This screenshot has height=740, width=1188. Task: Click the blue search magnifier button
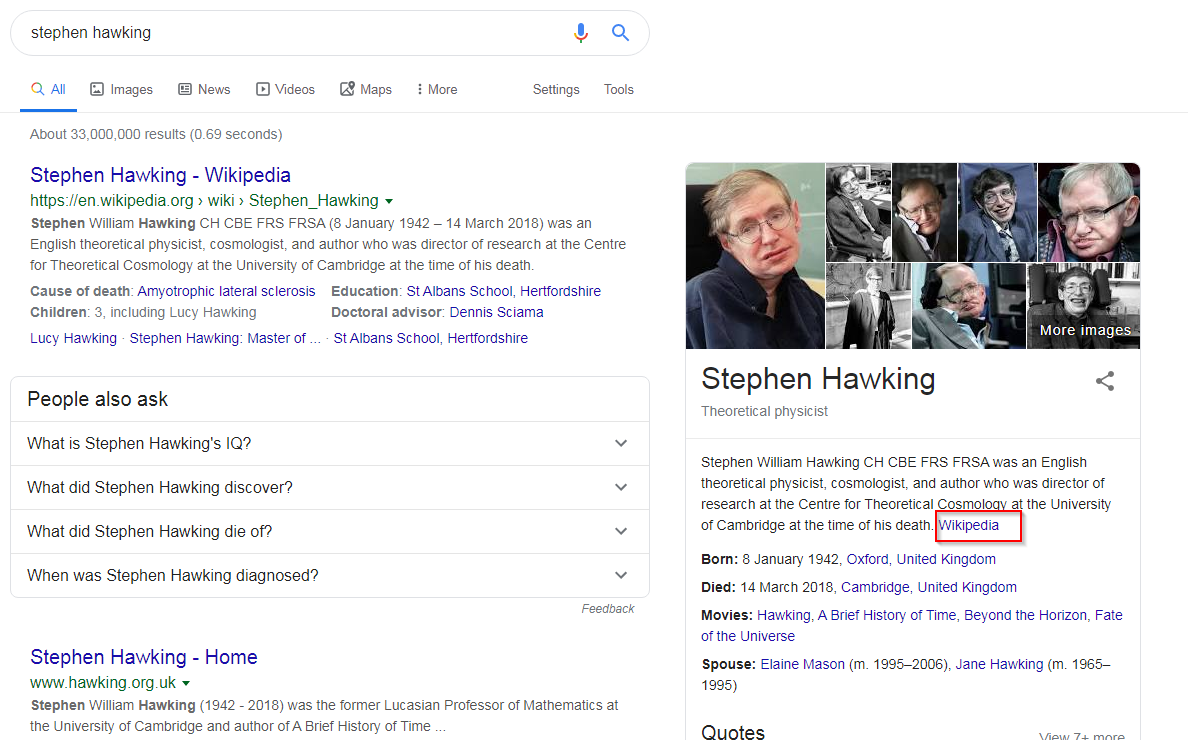pos(620,33)
